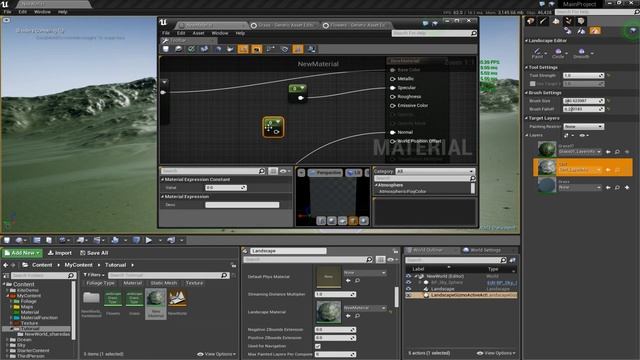Viewport: 640px width, 360px height.
Task: Click Material filter button in Content Browser
Action: tap(133, 283)
